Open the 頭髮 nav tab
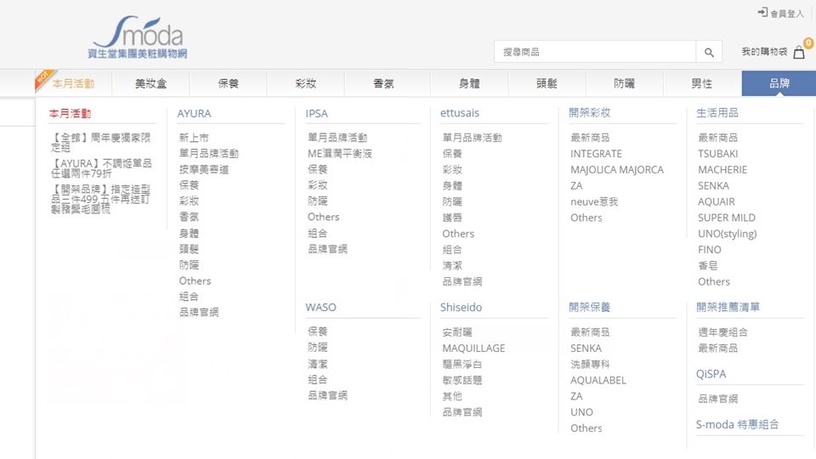Screen dimensions: 816x459 (546, 83)
